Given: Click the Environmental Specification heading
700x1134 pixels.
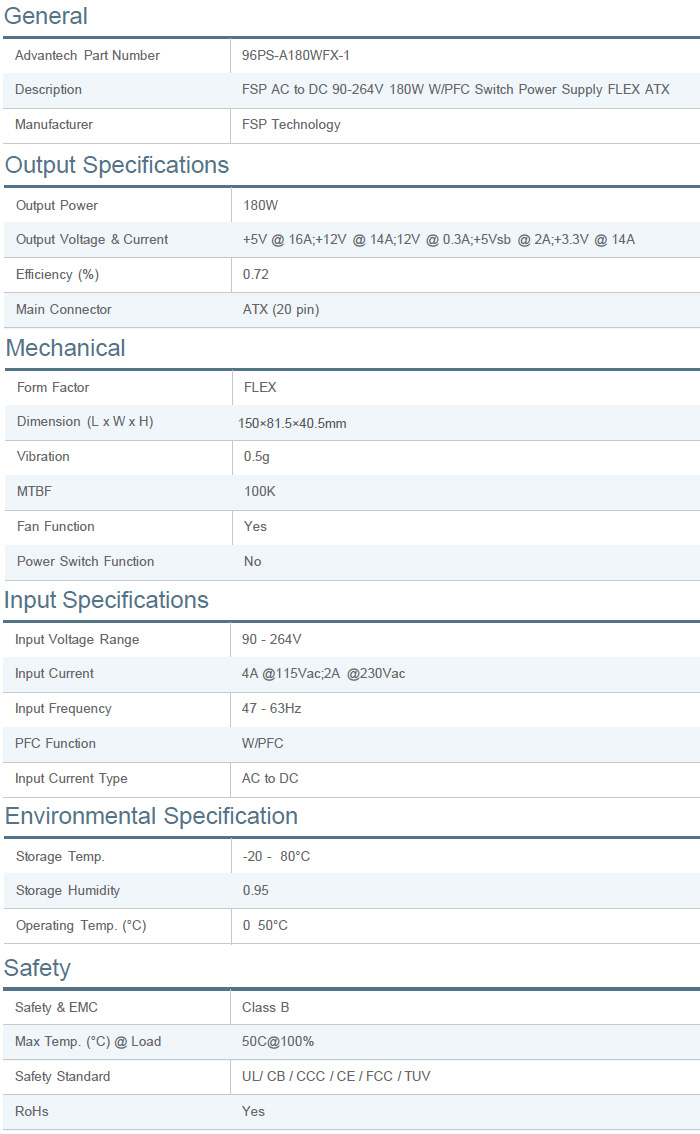Looking at the screenshot, I should tap(151, 816).
